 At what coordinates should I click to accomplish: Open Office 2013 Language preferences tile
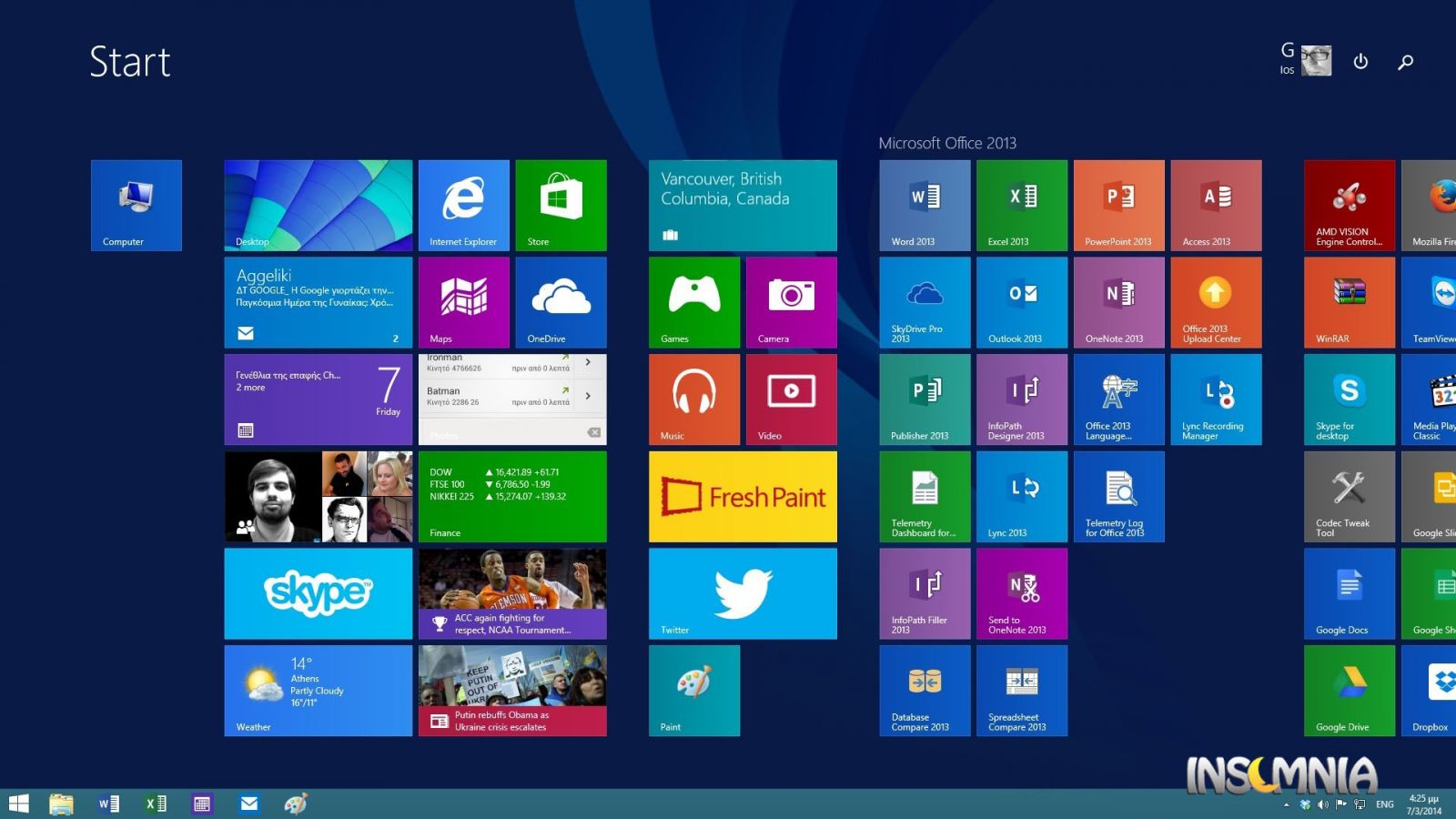1119,399
